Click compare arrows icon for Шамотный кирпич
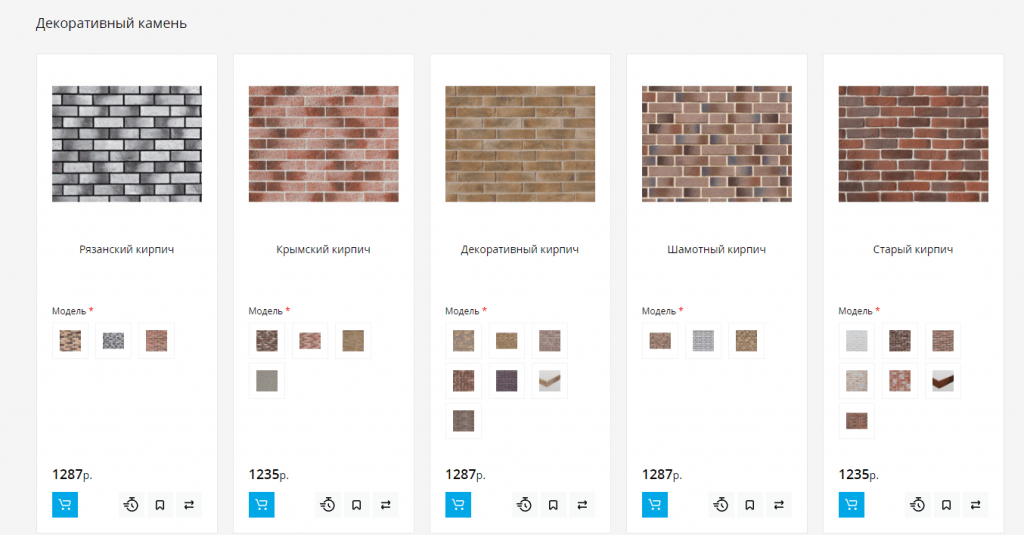 778,504
